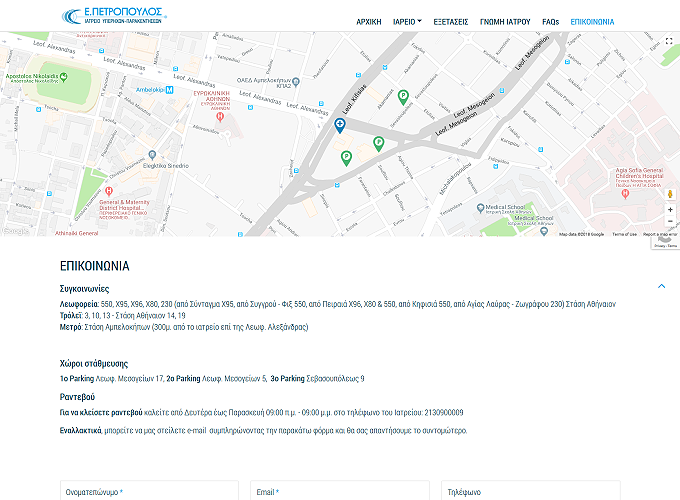
Task: Click the General & Maternity District Hospital marker
Action: click(109, 191)
